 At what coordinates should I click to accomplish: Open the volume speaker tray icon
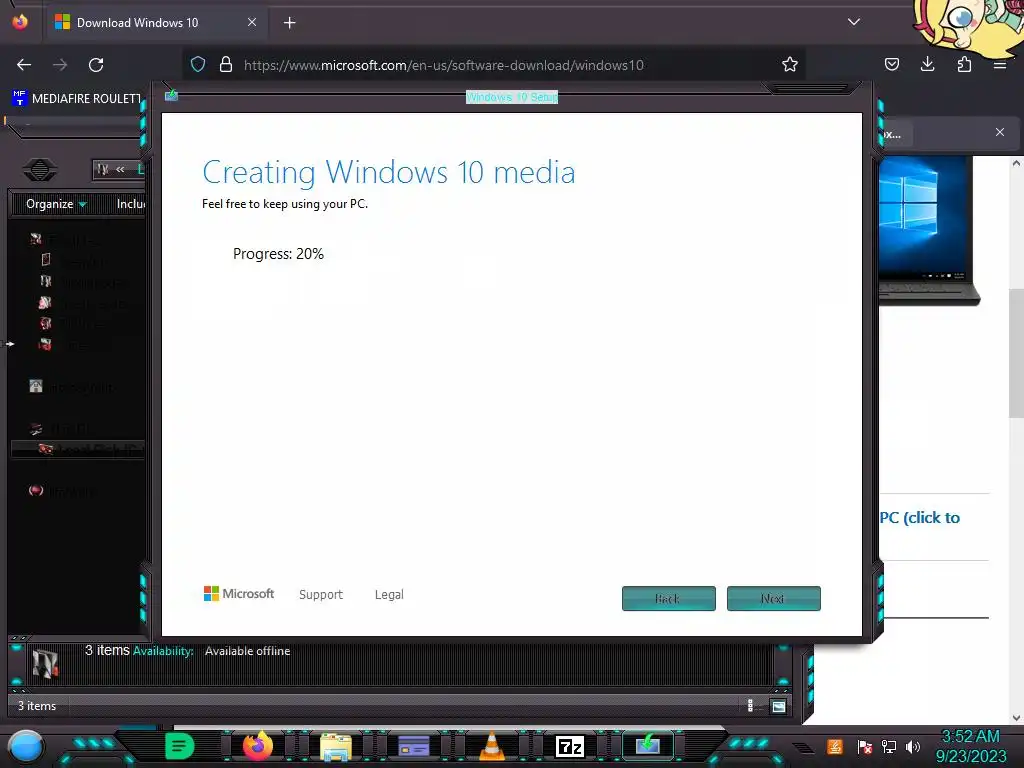tap(913, 746)
